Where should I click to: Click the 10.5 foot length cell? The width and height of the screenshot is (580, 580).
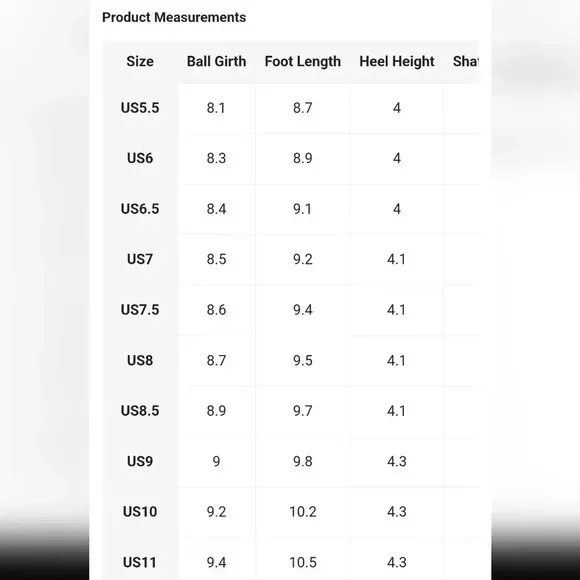[x=303, y=562]
